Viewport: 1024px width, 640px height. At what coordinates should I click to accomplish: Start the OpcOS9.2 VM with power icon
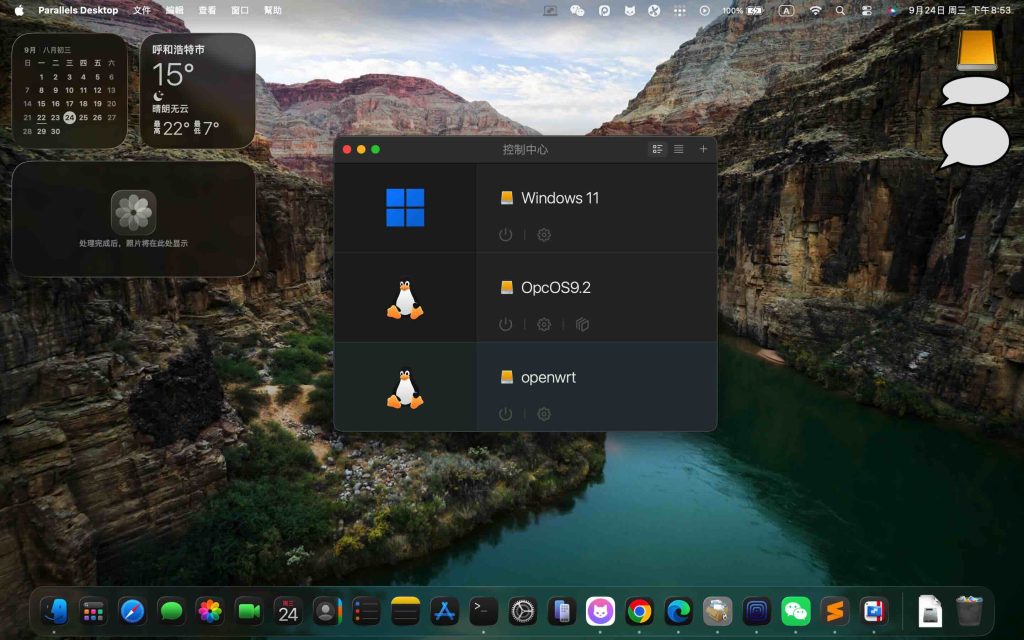coord(505,325)
